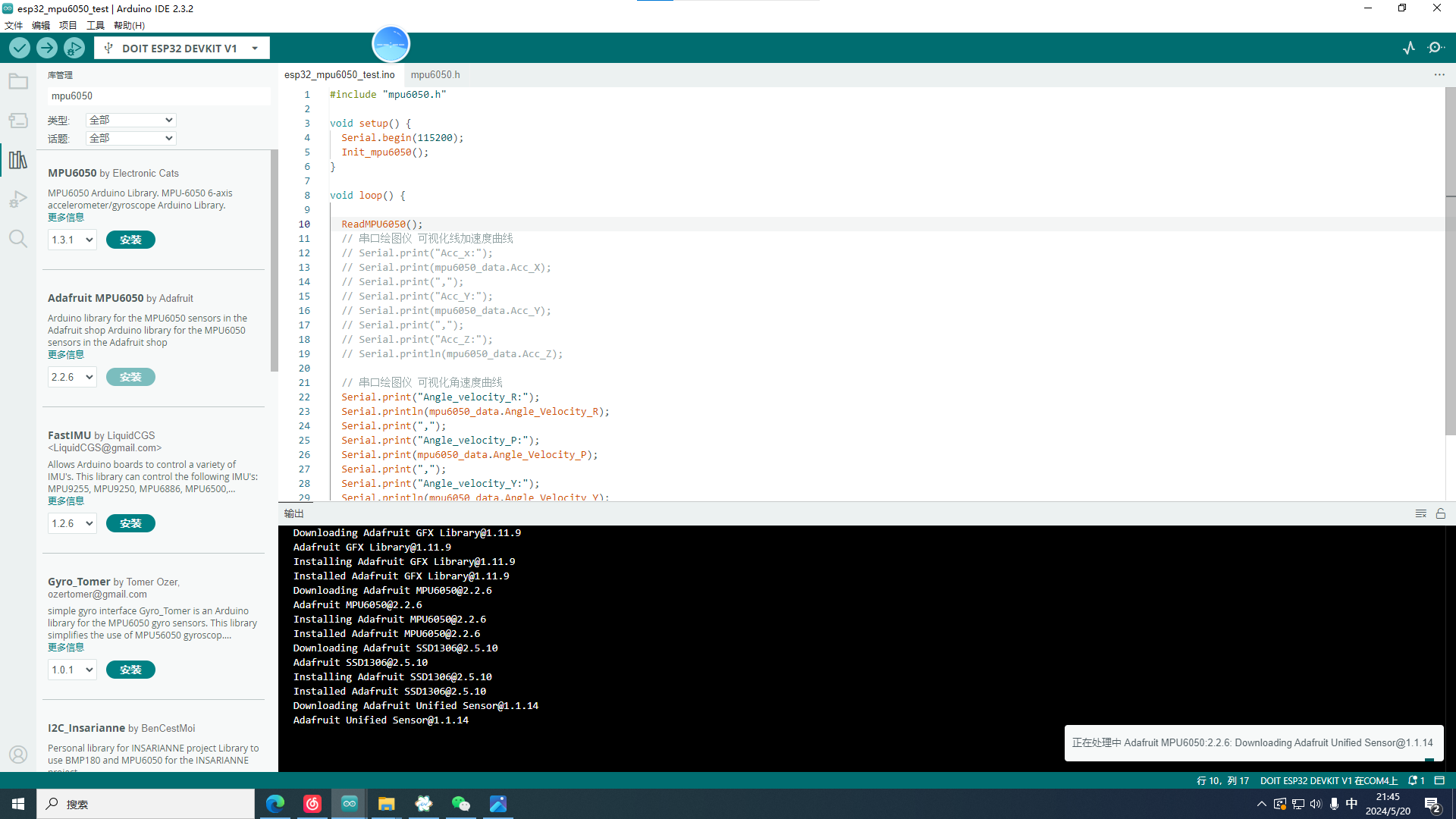1456x819 pixels.
Task: Open the Sketchbook folder sidebar icon
Action: click(18, 81)
